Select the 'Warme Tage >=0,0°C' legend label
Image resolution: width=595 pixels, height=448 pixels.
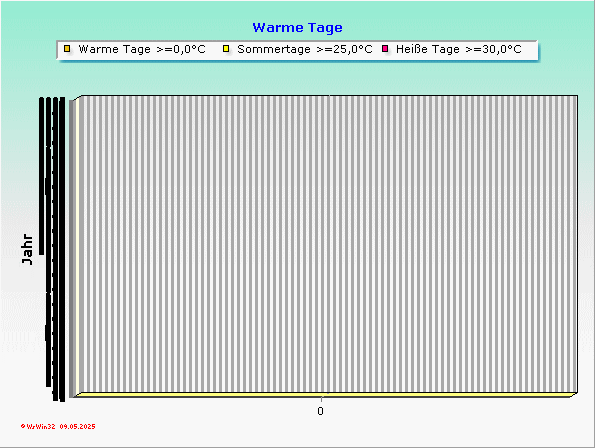142,49
